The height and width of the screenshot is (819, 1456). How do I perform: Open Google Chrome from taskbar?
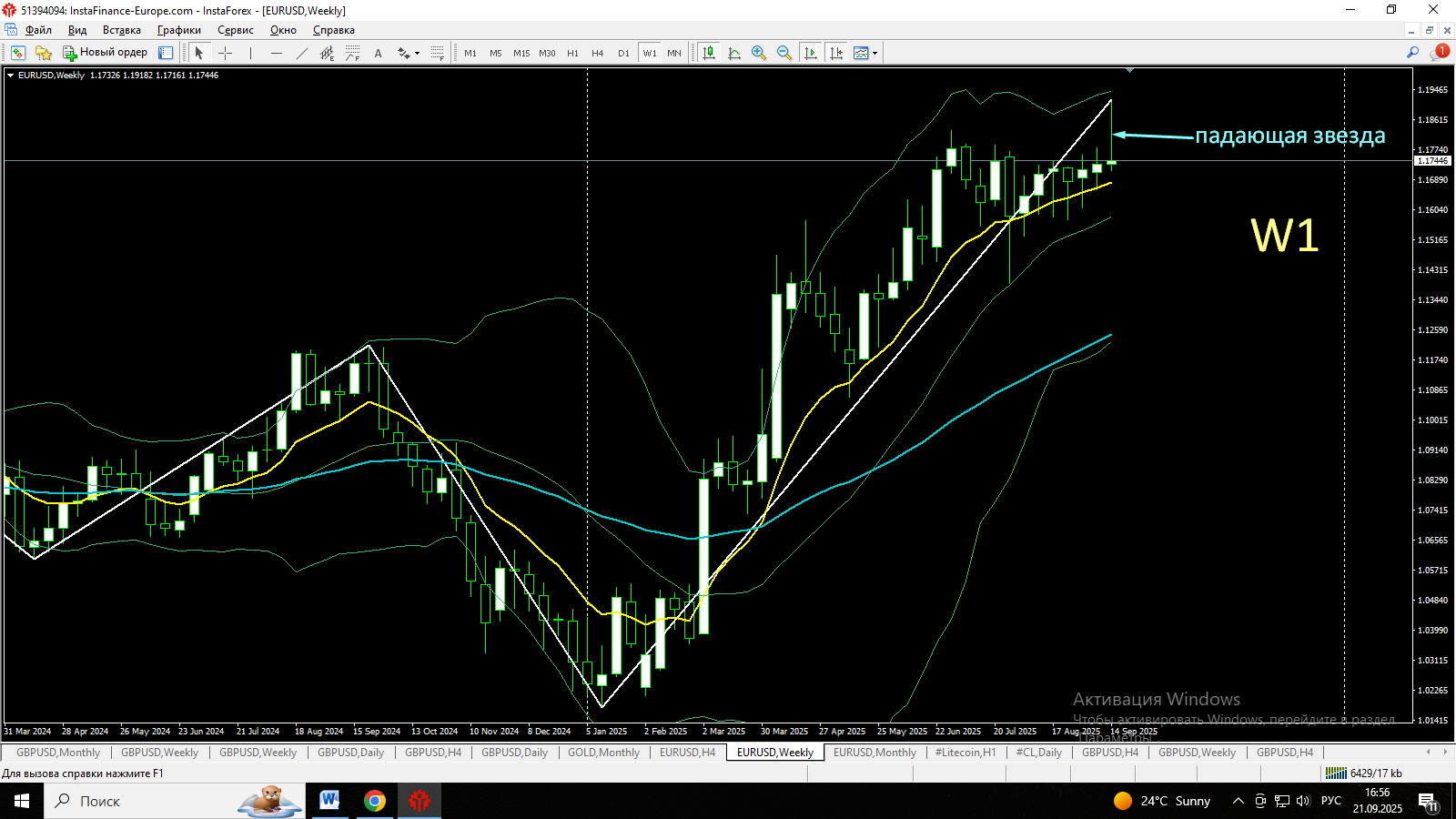point(374,801)
